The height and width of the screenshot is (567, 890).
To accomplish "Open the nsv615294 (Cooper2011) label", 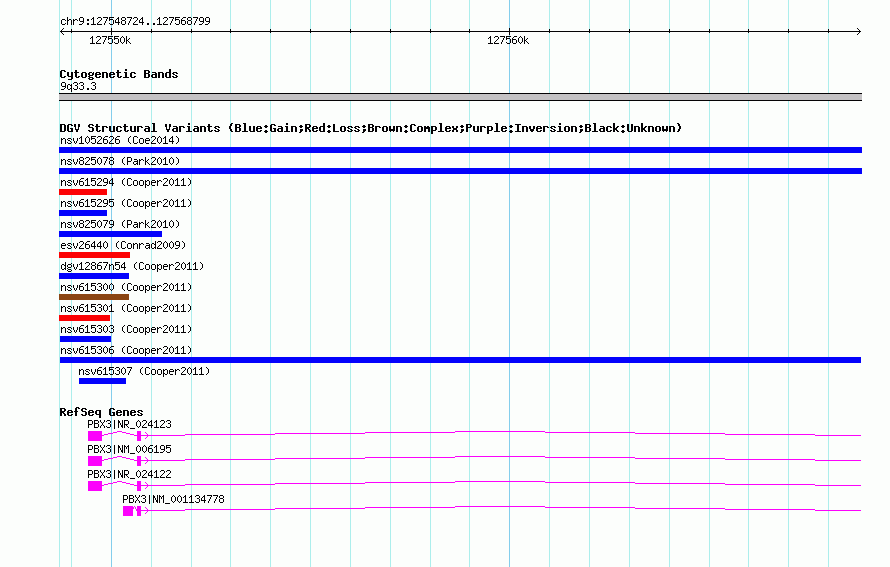I will [x=126, y=182].
